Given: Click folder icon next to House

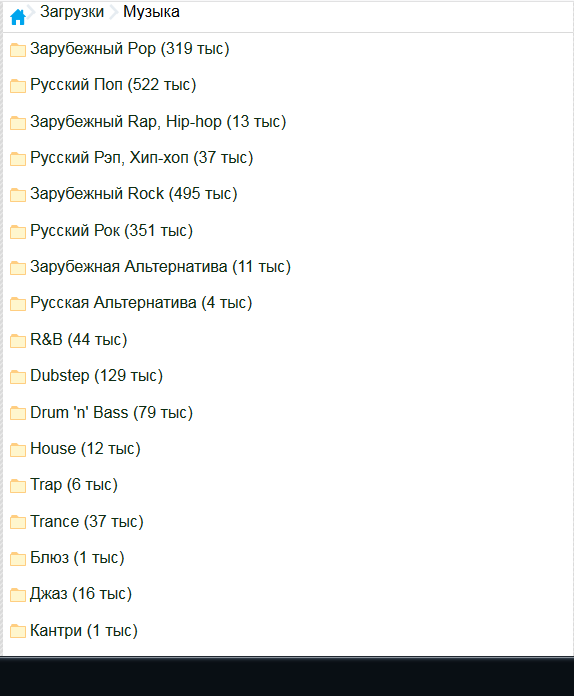Looking at the screenshot, I should [18, 450].
